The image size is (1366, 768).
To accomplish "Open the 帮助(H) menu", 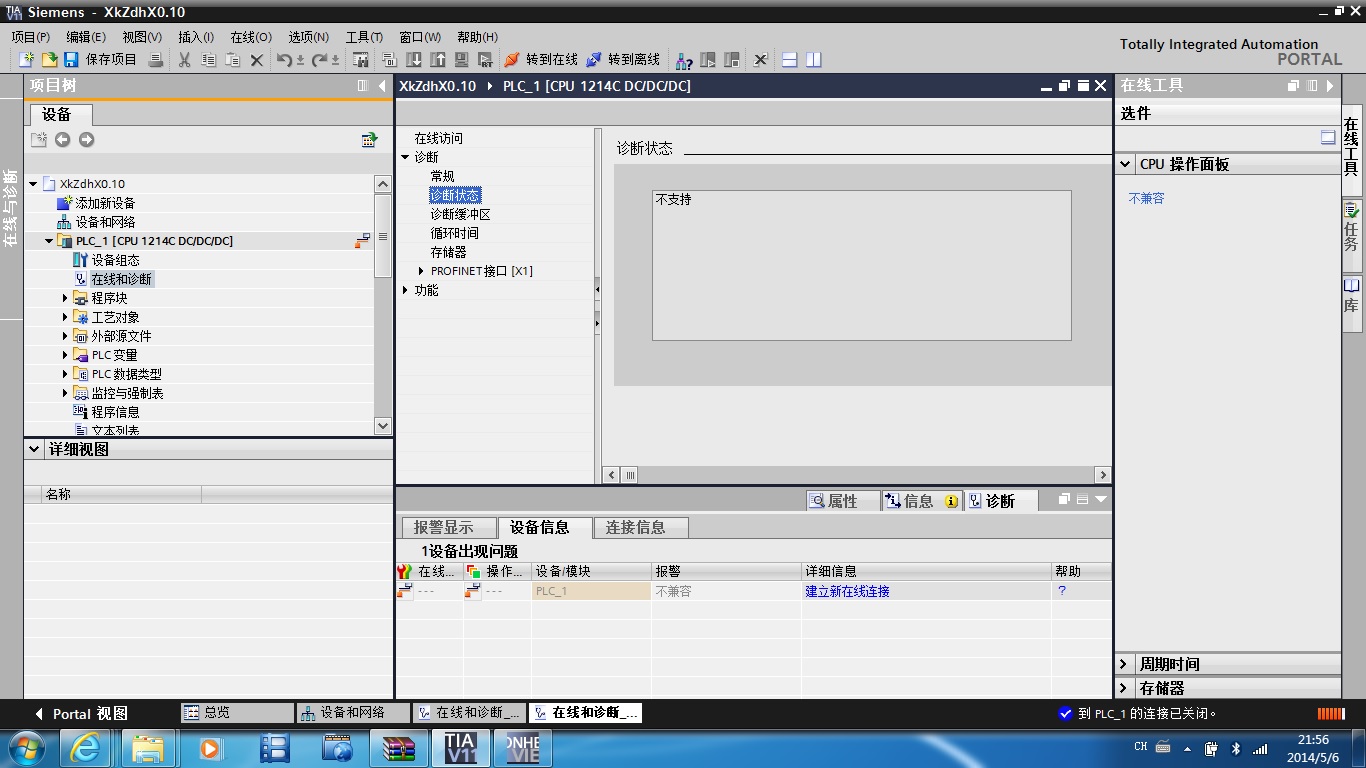I will coord(477,37).
